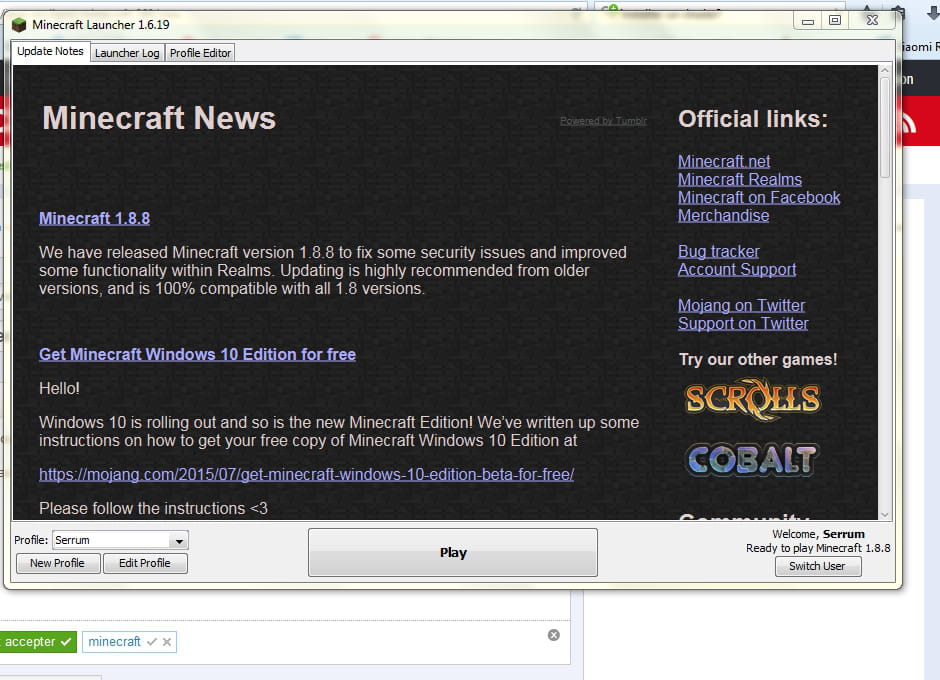
Task: Open the Bug tracker link
Action: [x=719, y=251]
